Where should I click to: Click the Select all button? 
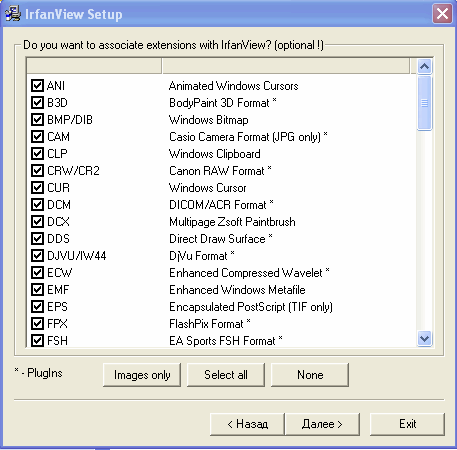[x=226, y=375]
